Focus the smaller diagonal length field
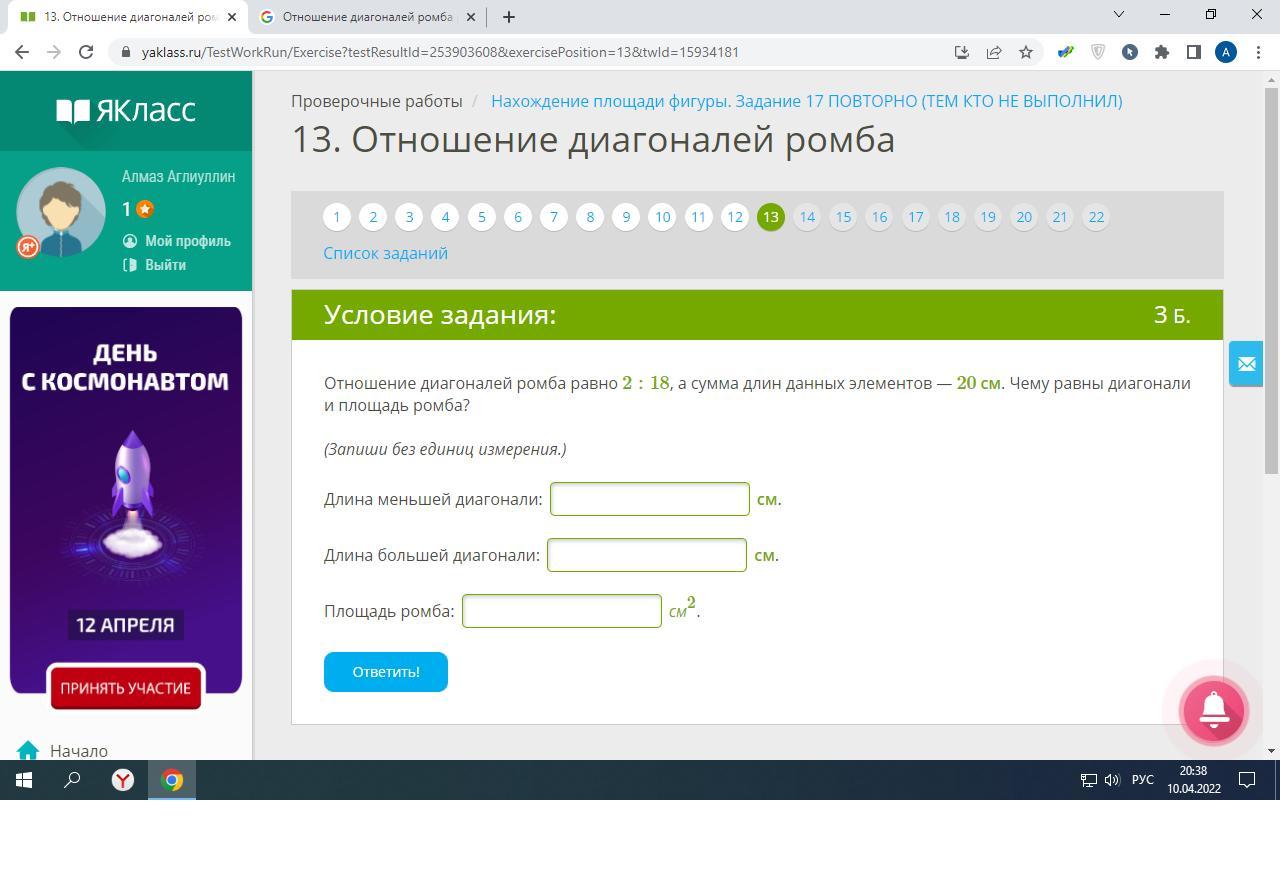This screenshot has width=1280, height=877. 650,499
